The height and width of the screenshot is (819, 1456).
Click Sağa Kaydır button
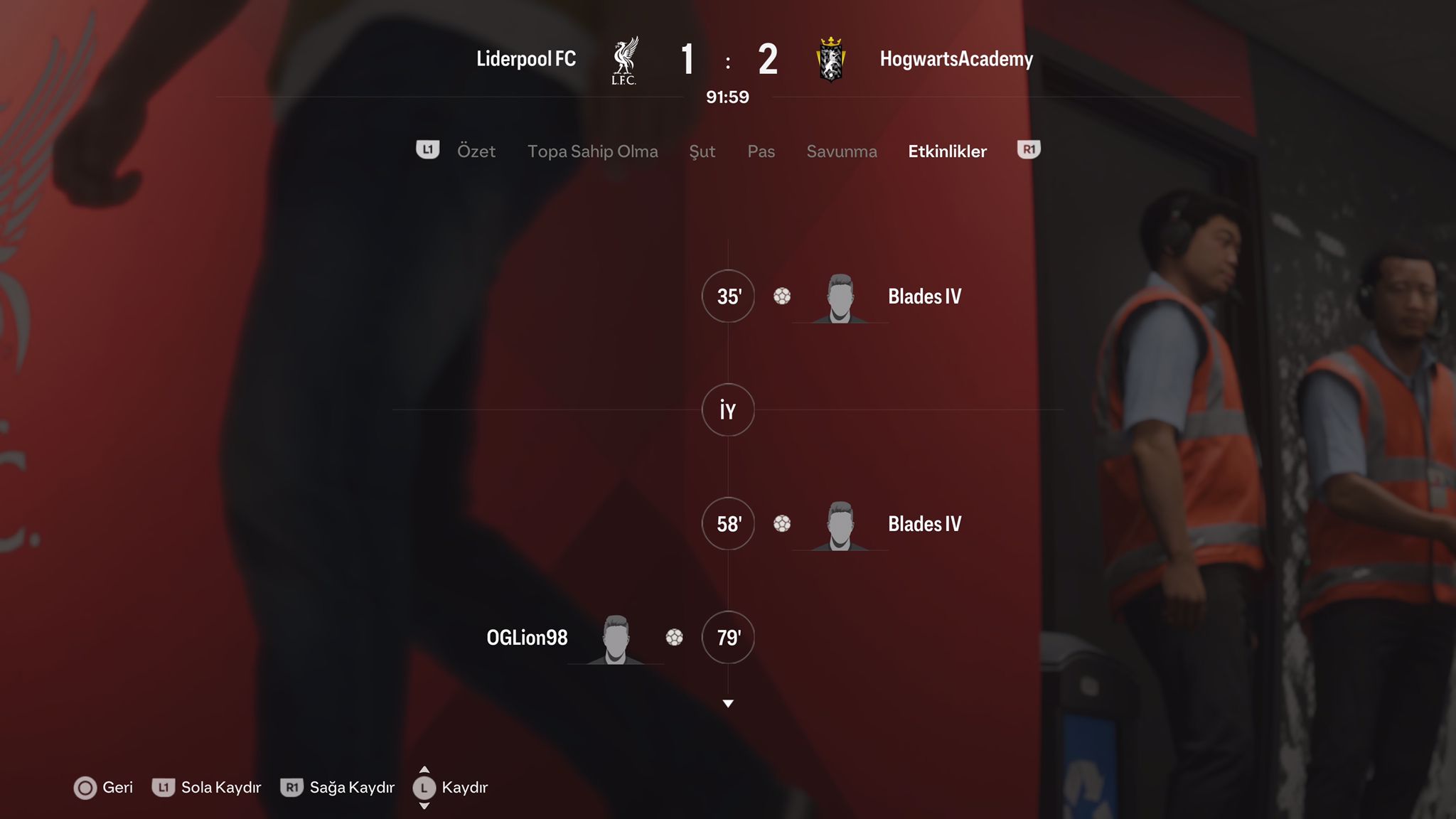click(x=338, y=788)
